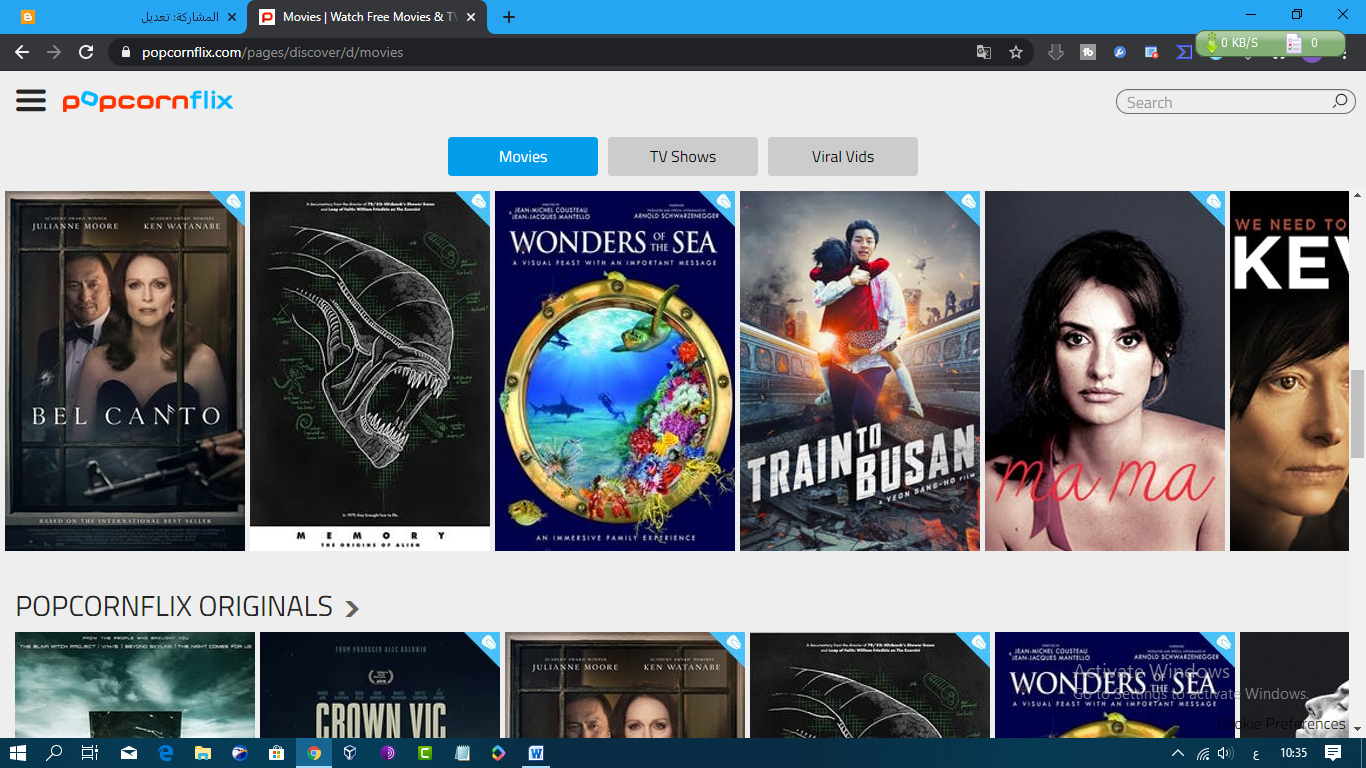Open the Microsoft Store taskbar icon

point(277,753)
